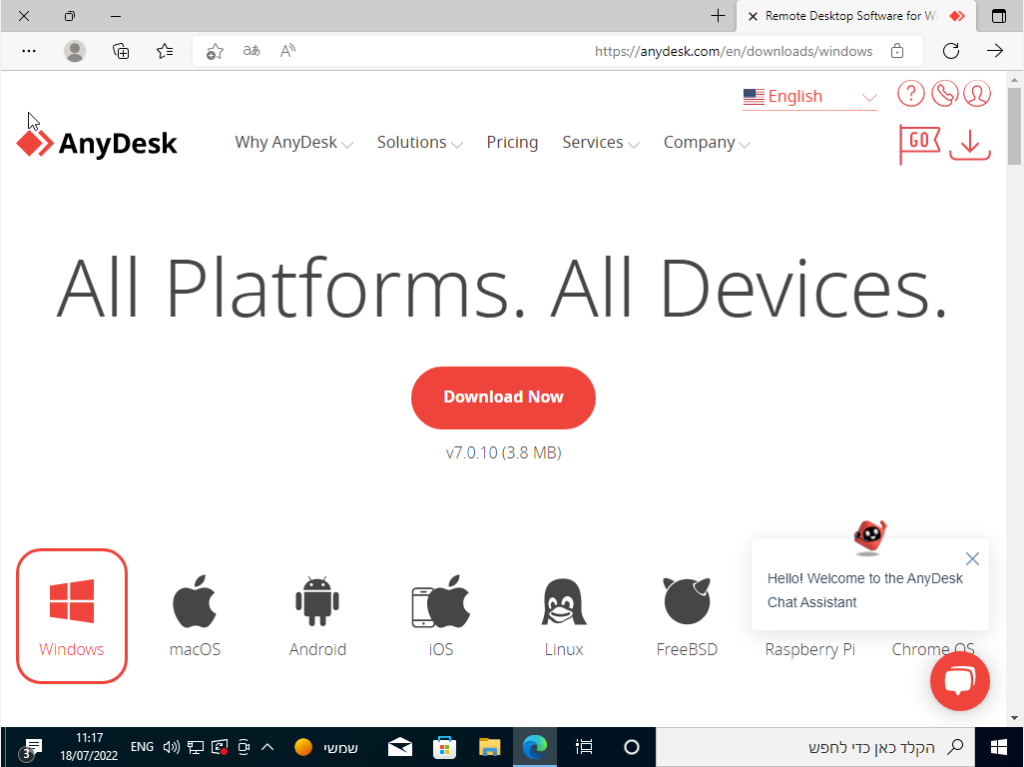Expand the Why AnyDesk menu

[294, 142]
